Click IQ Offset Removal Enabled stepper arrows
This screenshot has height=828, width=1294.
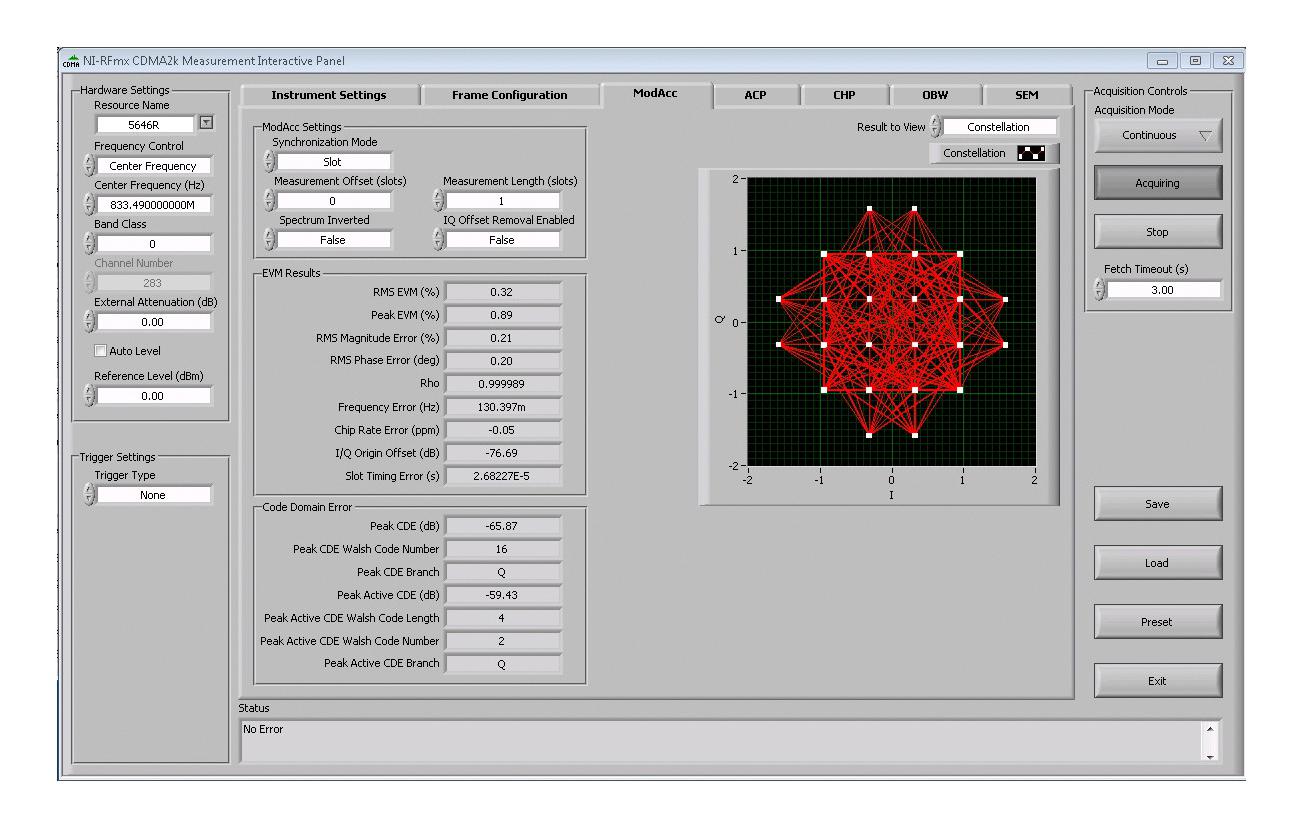[x=438, y=240]
